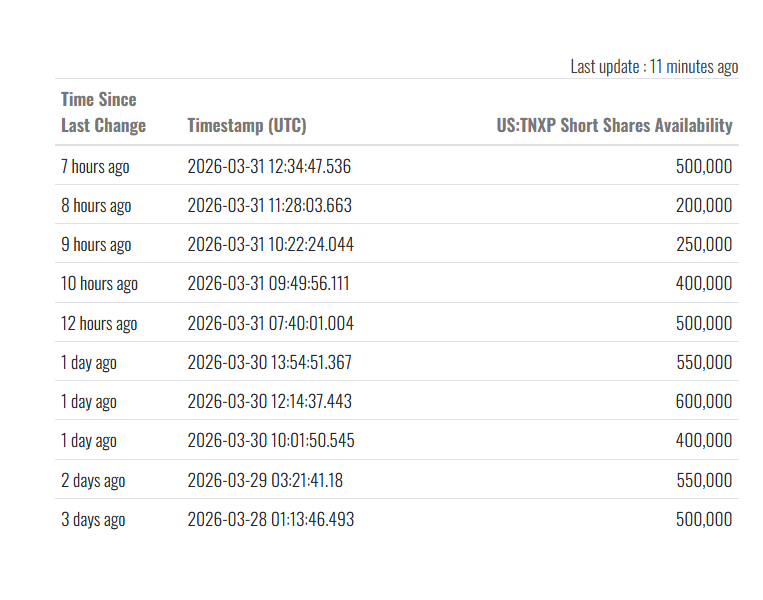Select the '9 hours ago' cell

(96, 244)
